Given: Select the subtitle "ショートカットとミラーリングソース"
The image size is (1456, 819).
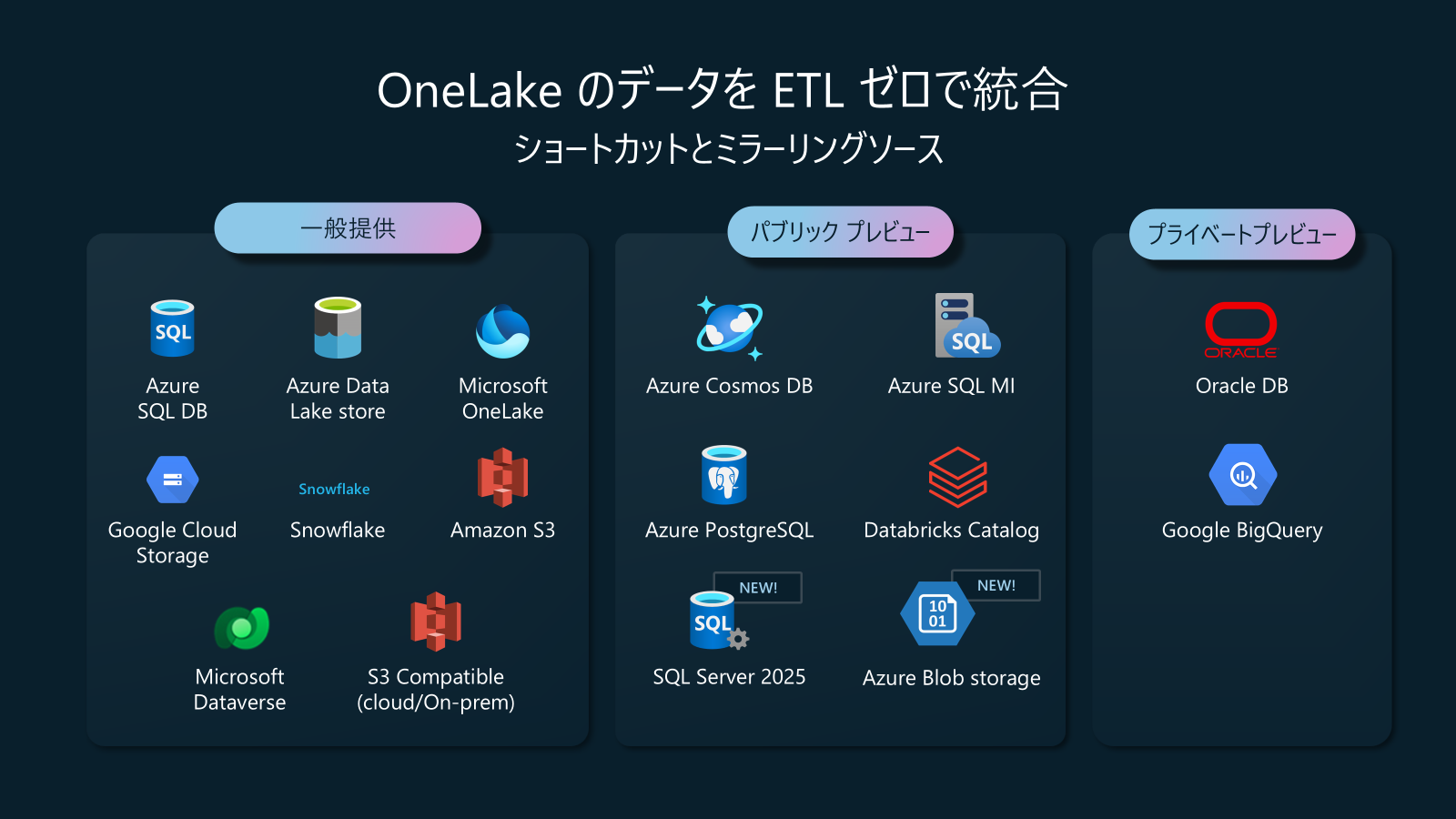Looking at the screenshot, I should click(729, 148).
